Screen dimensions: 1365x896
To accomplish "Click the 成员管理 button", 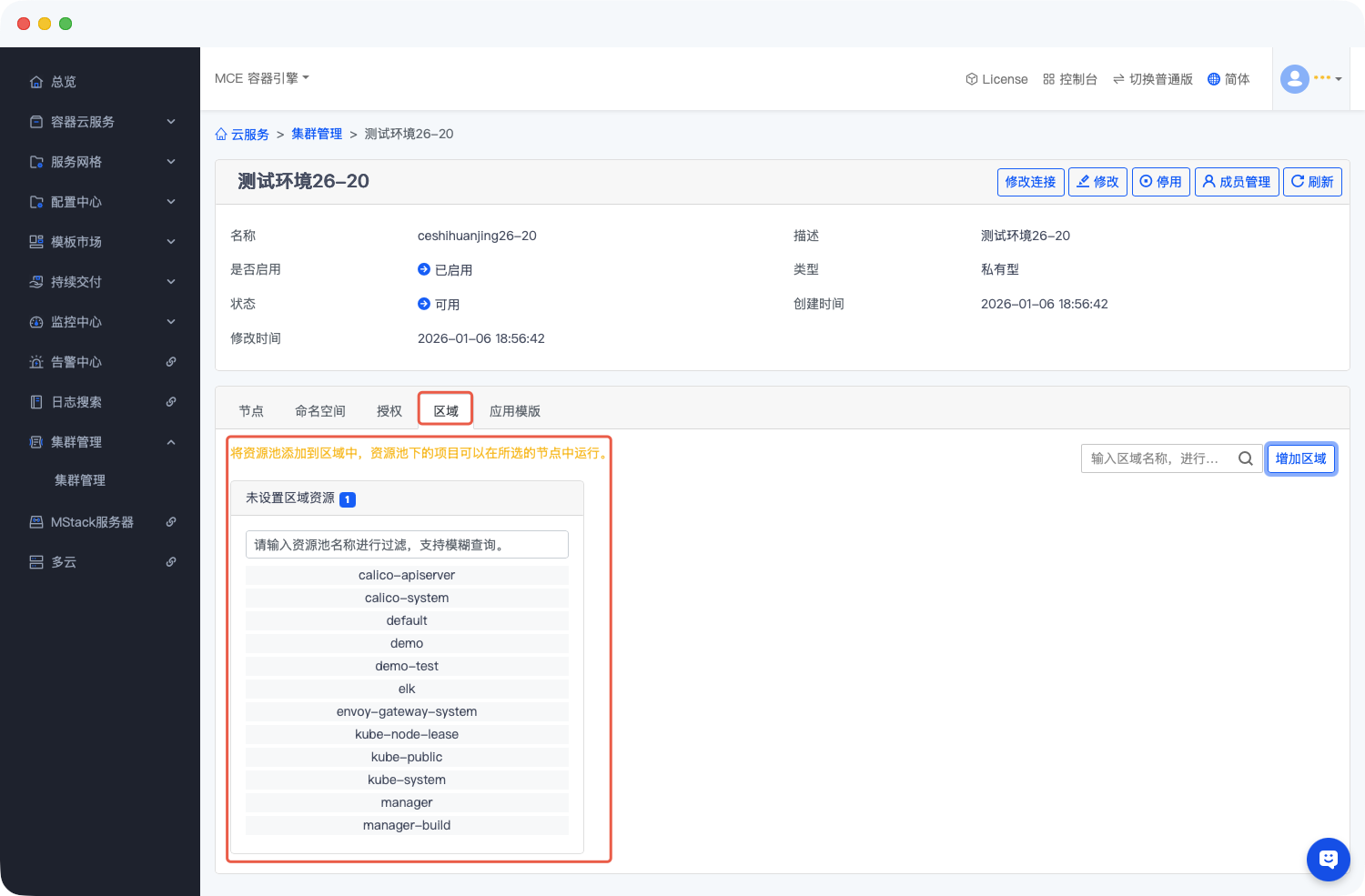I will coord(1237,182).
